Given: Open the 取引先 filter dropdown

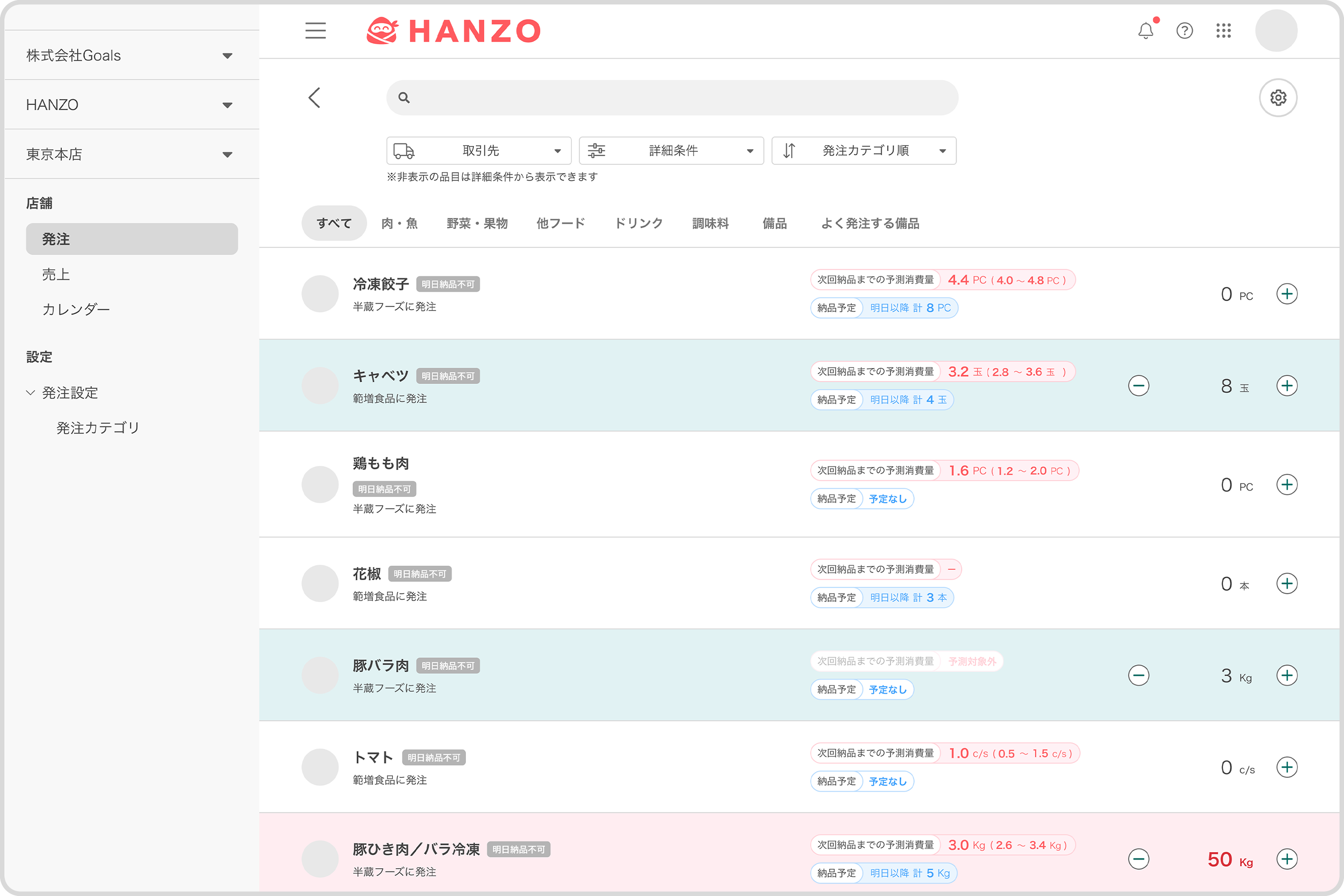Looking at the screenshot, I should (x=478, y=151).
